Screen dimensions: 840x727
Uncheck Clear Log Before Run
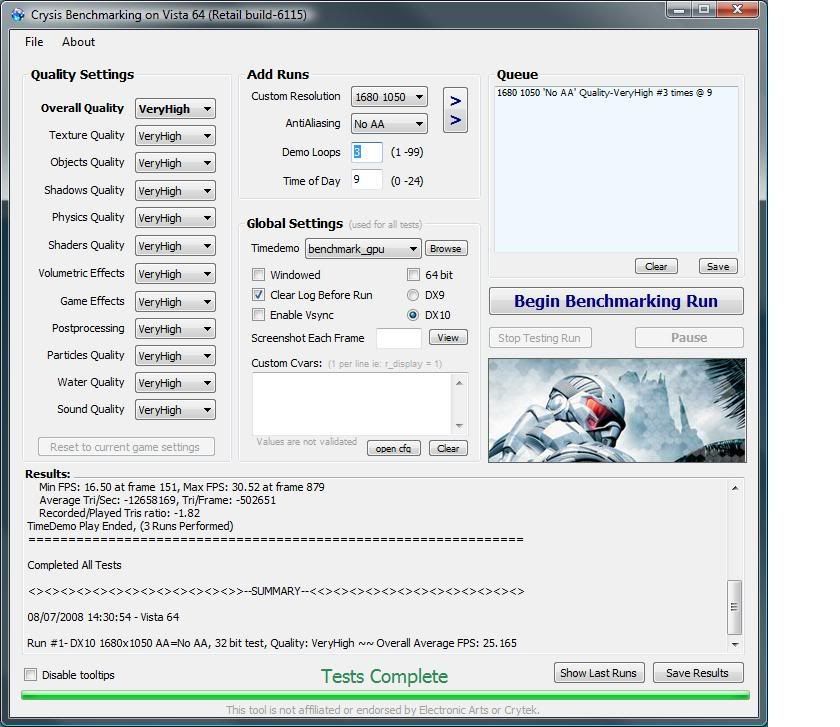(x=258, y=295)
